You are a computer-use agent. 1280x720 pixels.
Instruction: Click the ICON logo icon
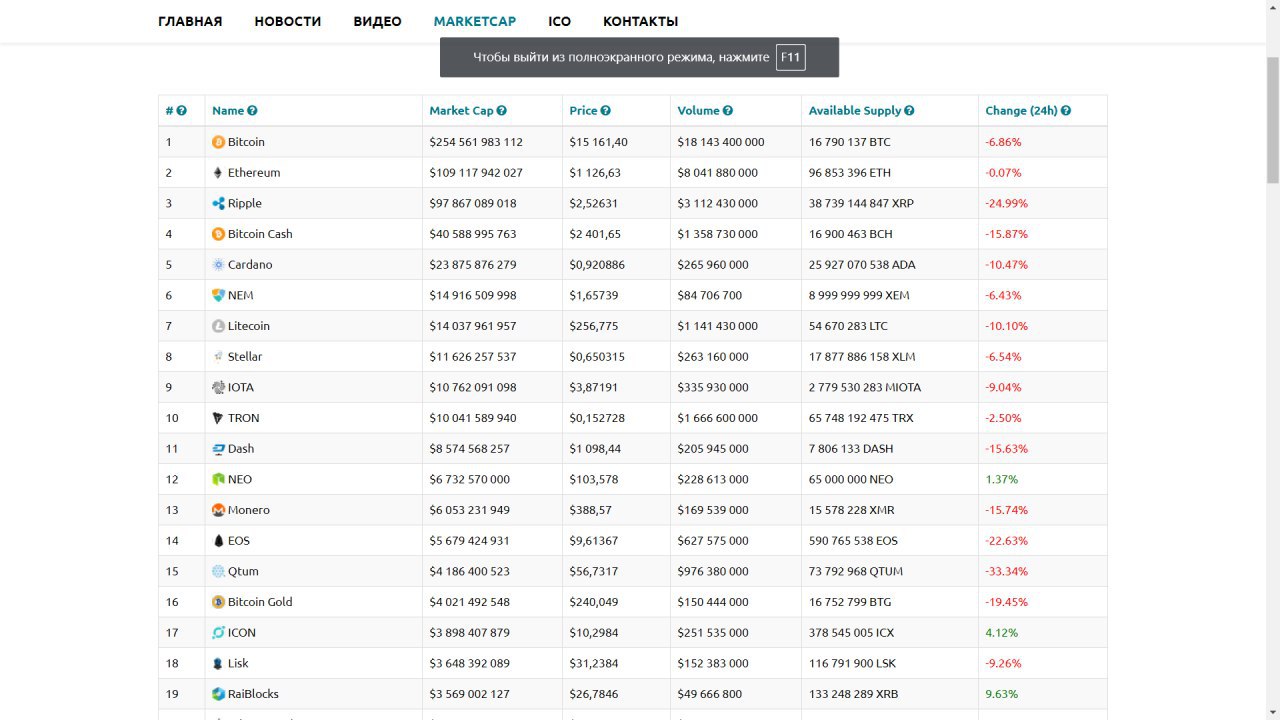218,633
